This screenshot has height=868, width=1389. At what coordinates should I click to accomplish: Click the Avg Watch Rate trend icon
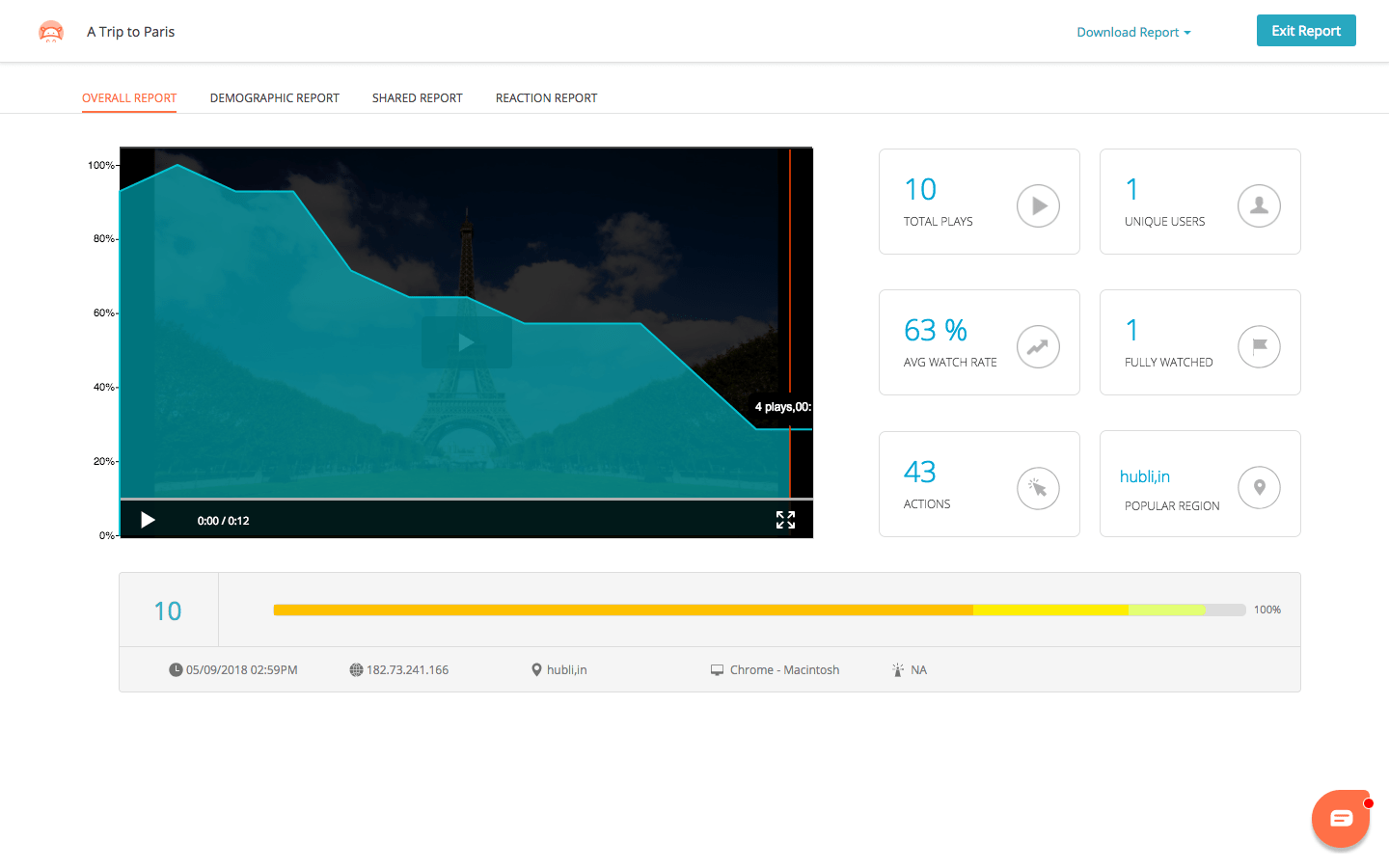click(1037, 346)
